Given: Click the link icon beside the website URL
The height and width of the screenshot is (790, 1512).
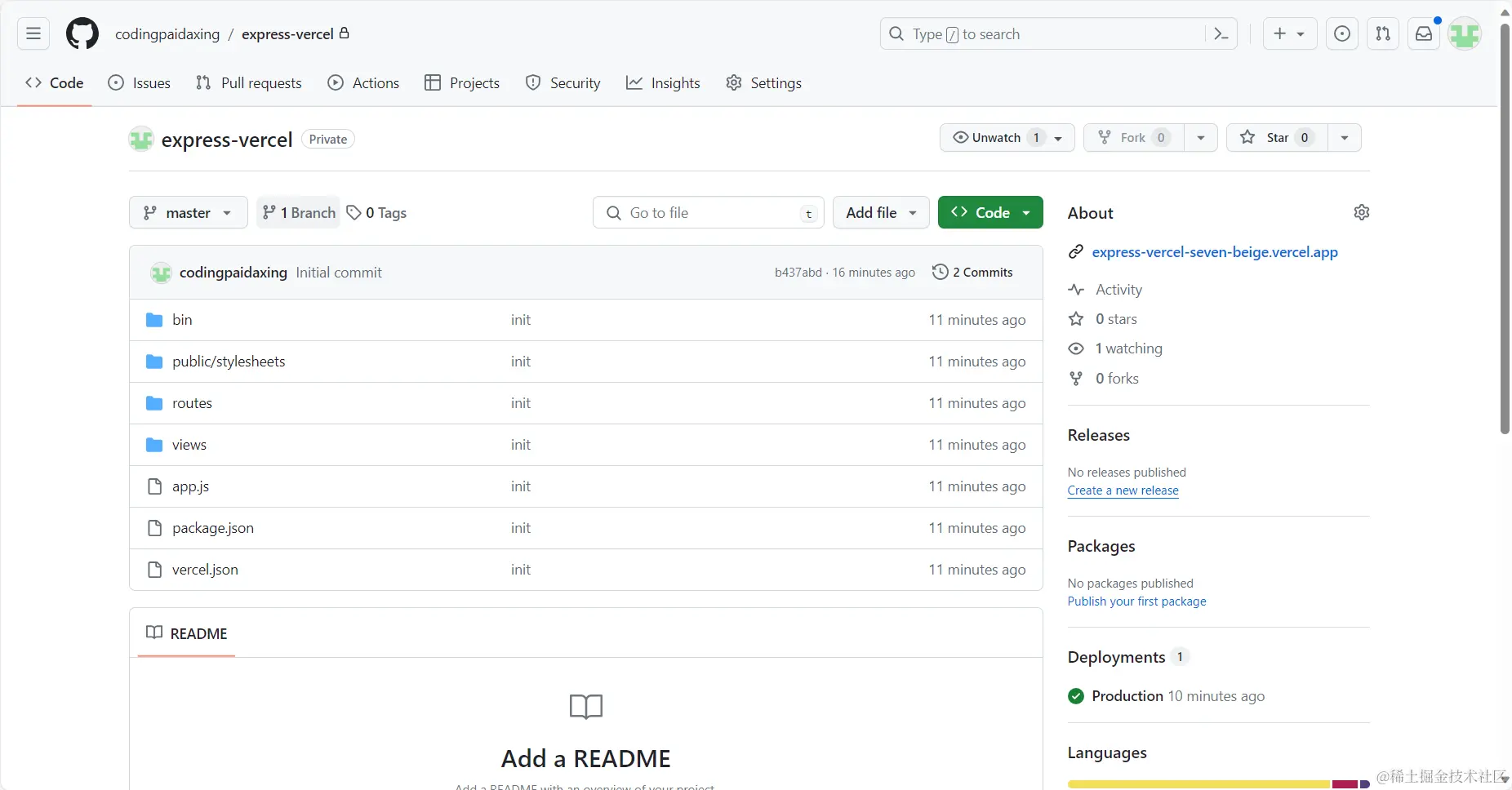Looking at the screenshot, I should [x=1076, y=252].
